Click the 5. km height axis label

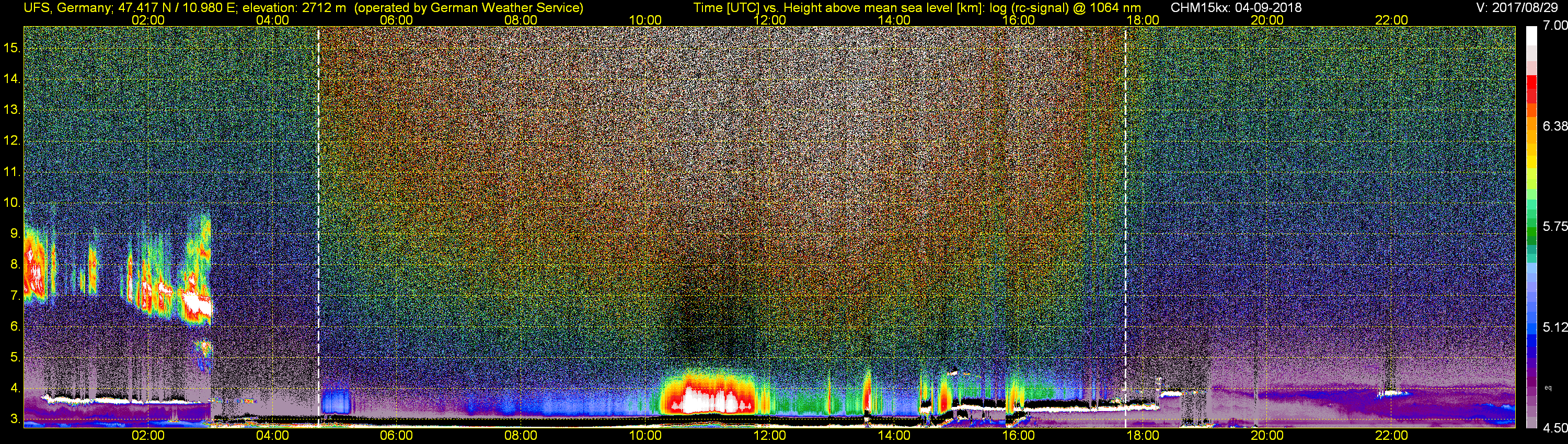tap(15, 358)
